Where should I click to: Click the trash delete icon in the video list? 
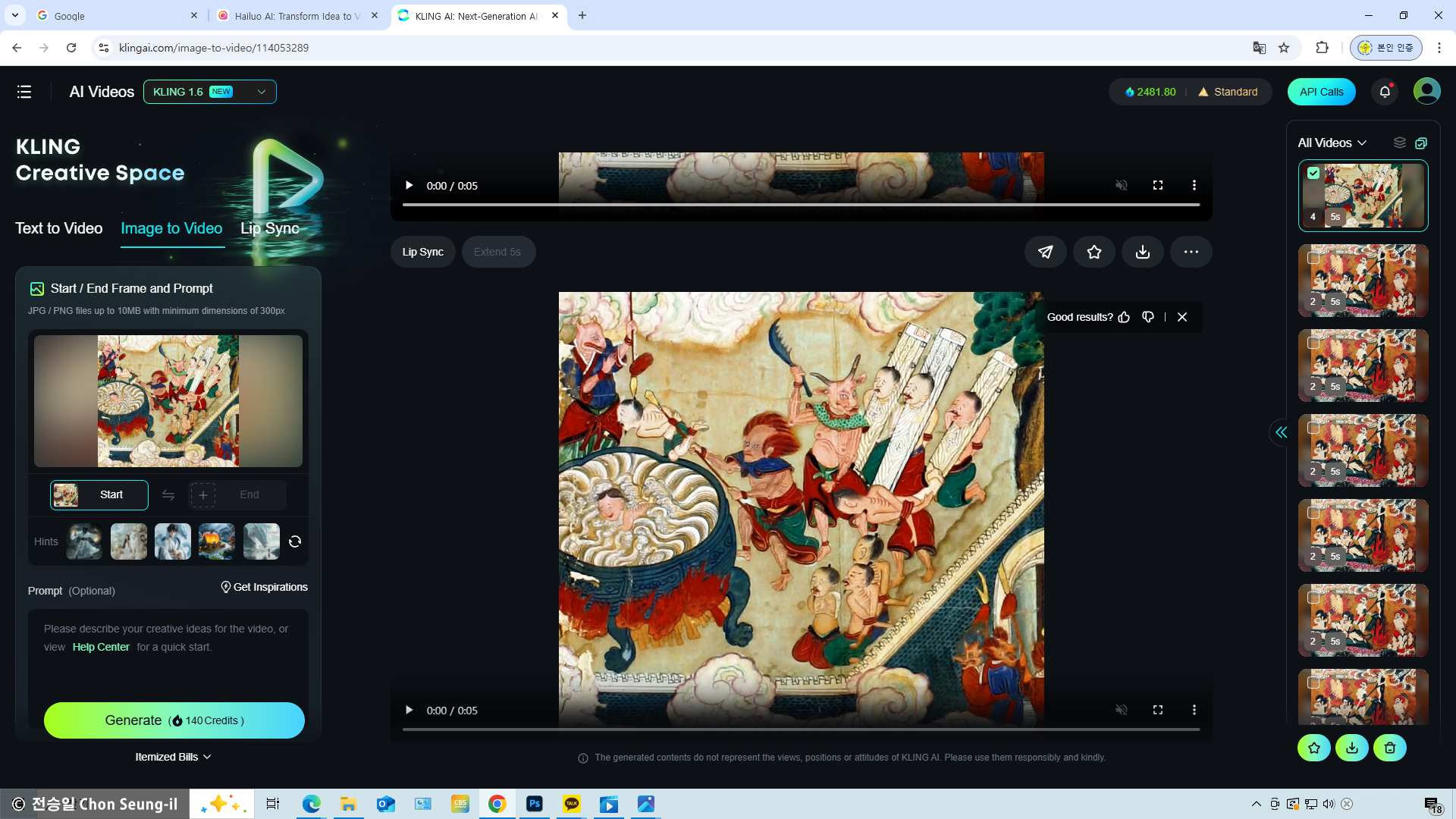(1389, 748)
